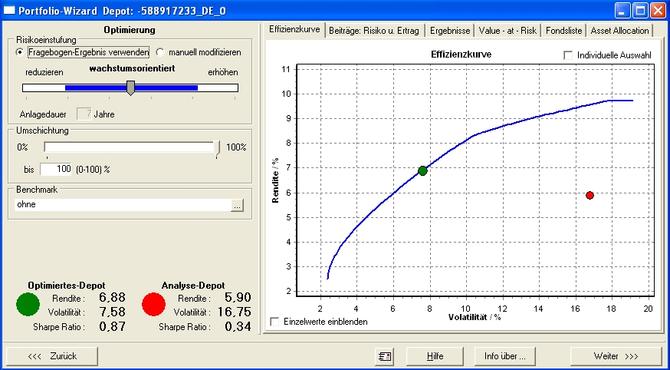The width and height of the screenshot is (670, 370).
Task: Click the risk level slider thumb
Action: point(131,88)
